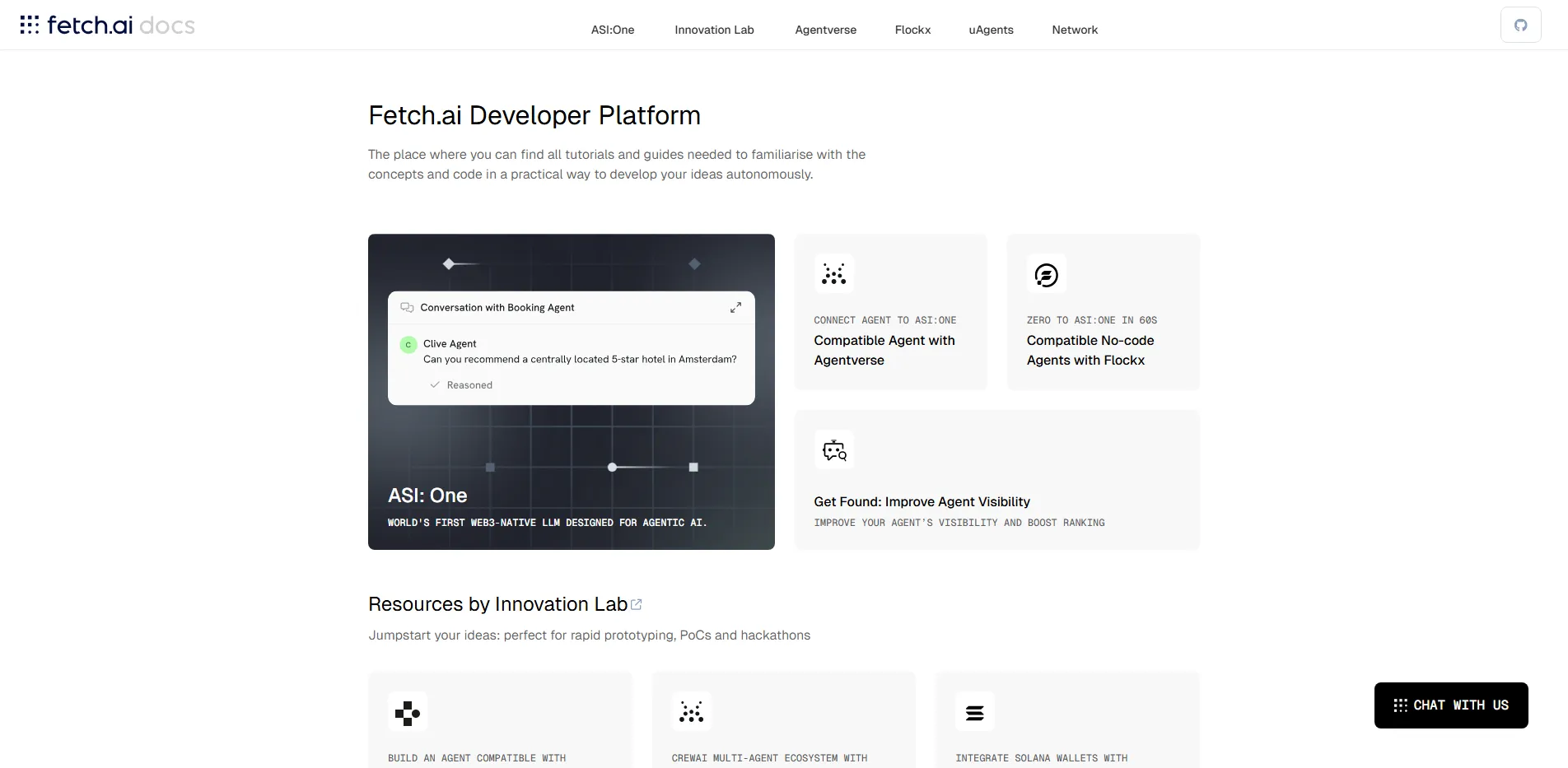Click Clive Agent's green avatar
The height and width of the screenshot is (768, 1568).
(408, 345)
